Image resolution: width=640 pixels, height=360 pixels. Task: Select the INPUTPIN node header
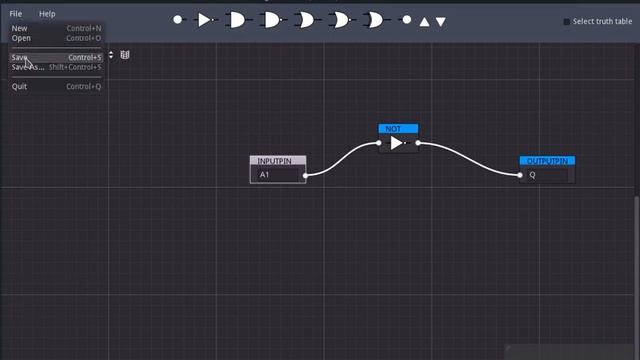pyautogui.click(x=278, y=161)
